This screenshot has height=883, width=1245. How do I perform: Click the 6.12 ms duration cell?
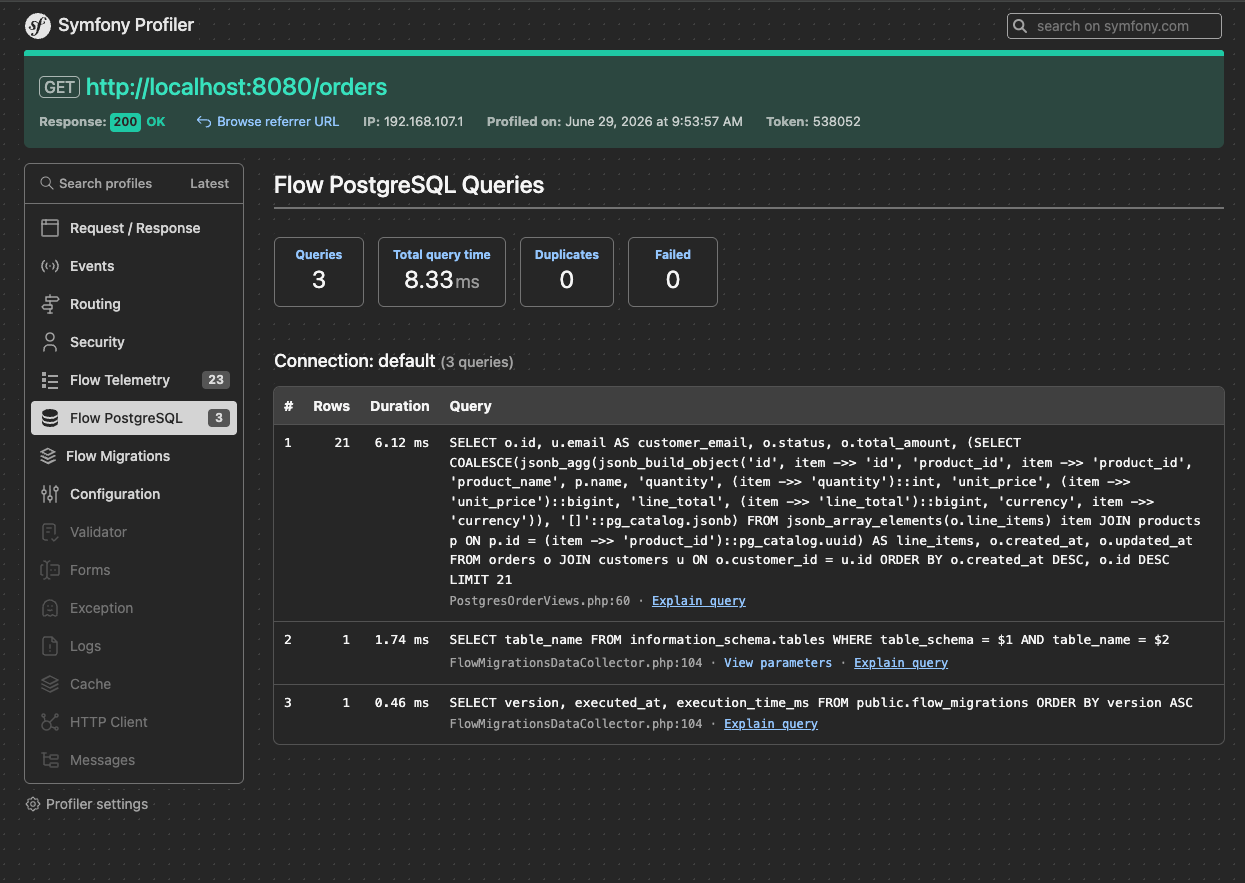coord(400,442)
